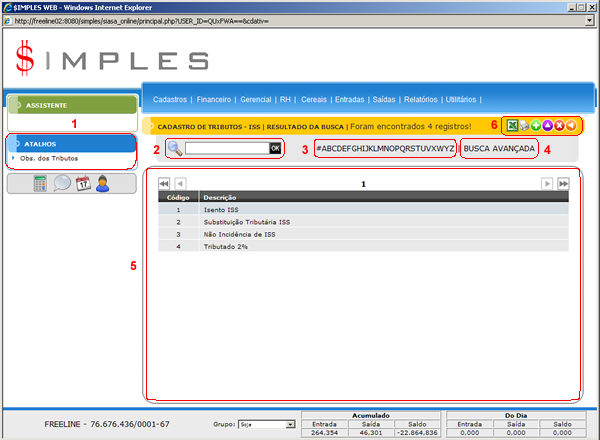
Task: Go back using orange arrow icon
Action: (x=570, y=126)
